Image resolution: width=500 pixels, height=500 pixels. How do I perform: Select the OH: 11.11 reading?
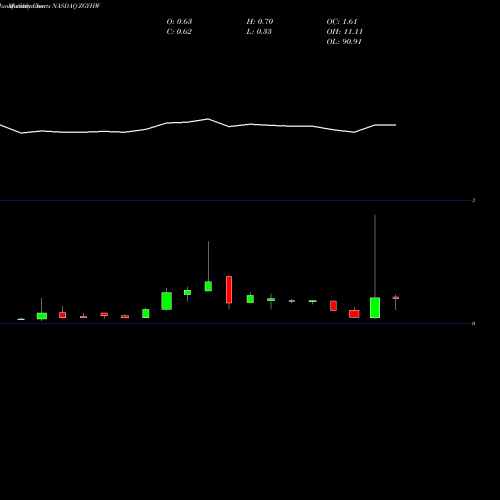point(345,32)
